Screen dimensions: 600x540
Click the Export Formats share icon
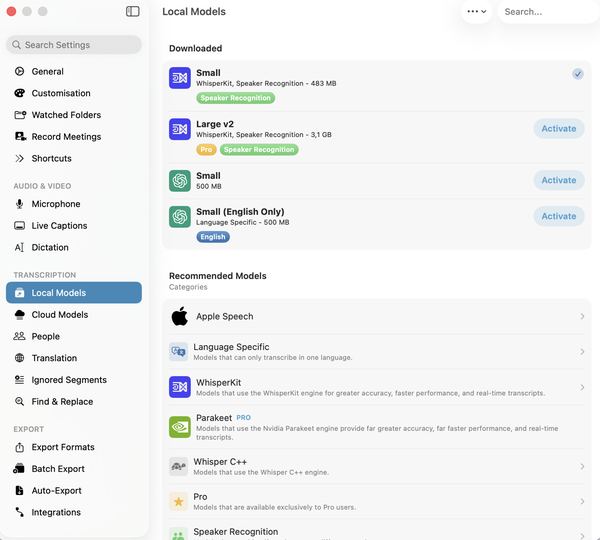(x=20, y=447)
